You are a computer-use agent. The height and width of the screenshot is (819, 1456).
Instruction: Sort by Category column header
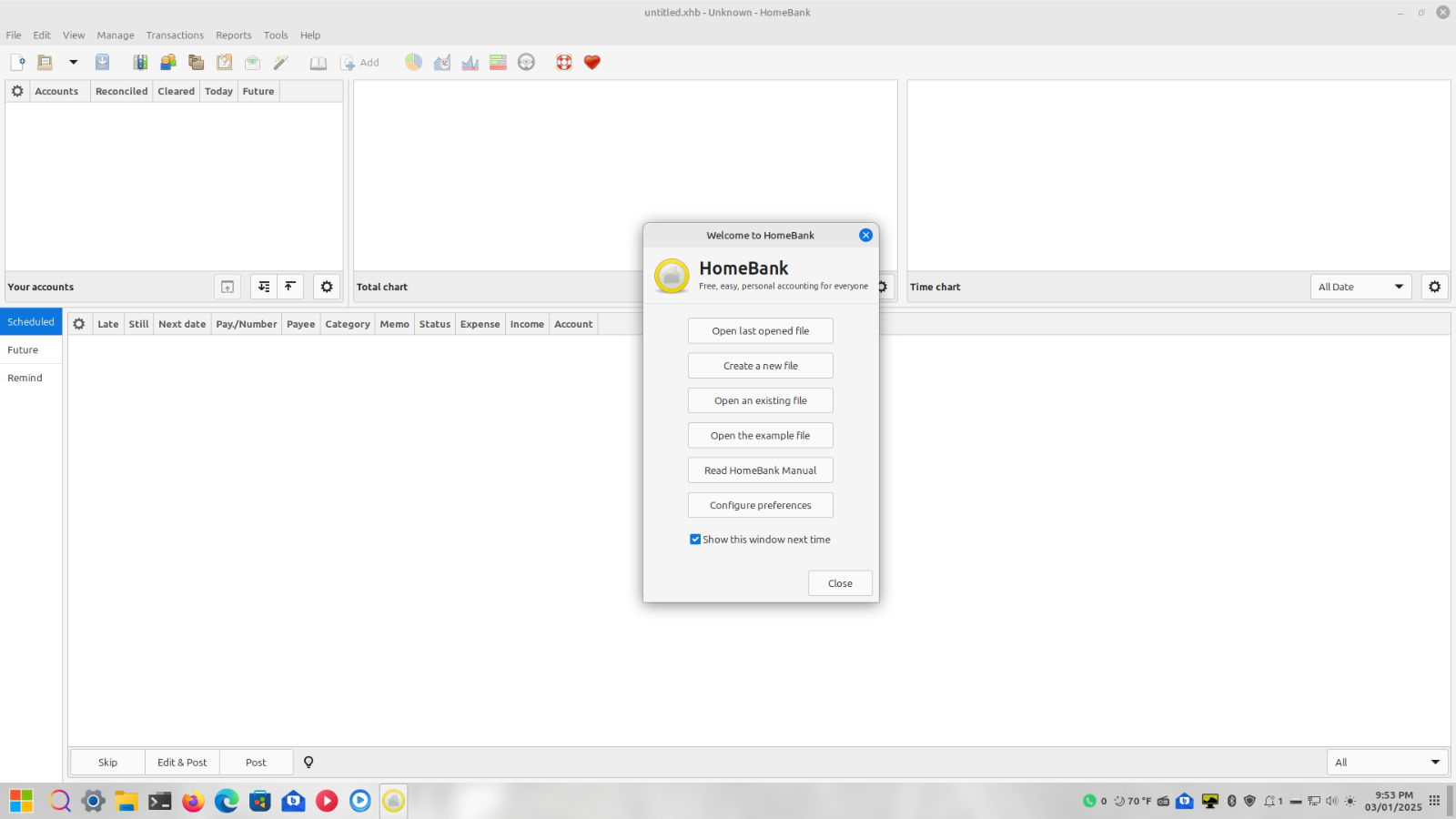click(x=348, y=324)
